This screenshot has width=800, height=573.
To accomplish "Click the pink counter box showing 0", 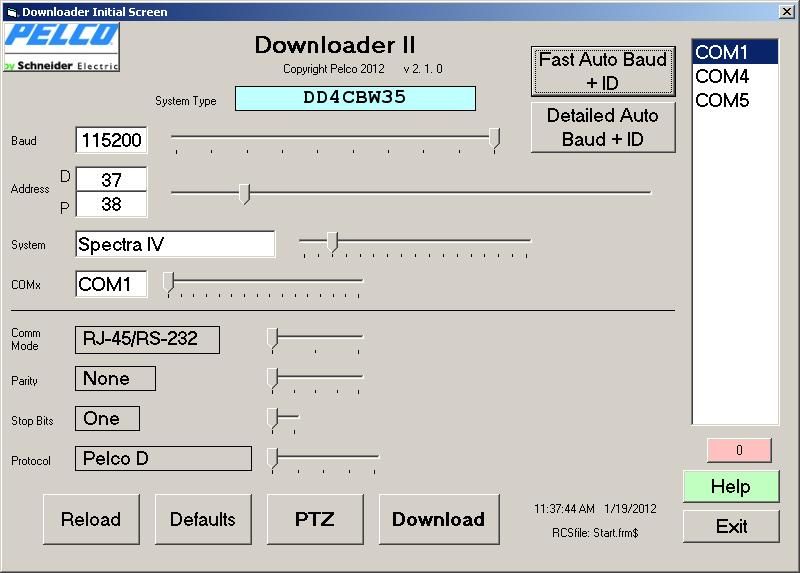I will coord(739,450).
